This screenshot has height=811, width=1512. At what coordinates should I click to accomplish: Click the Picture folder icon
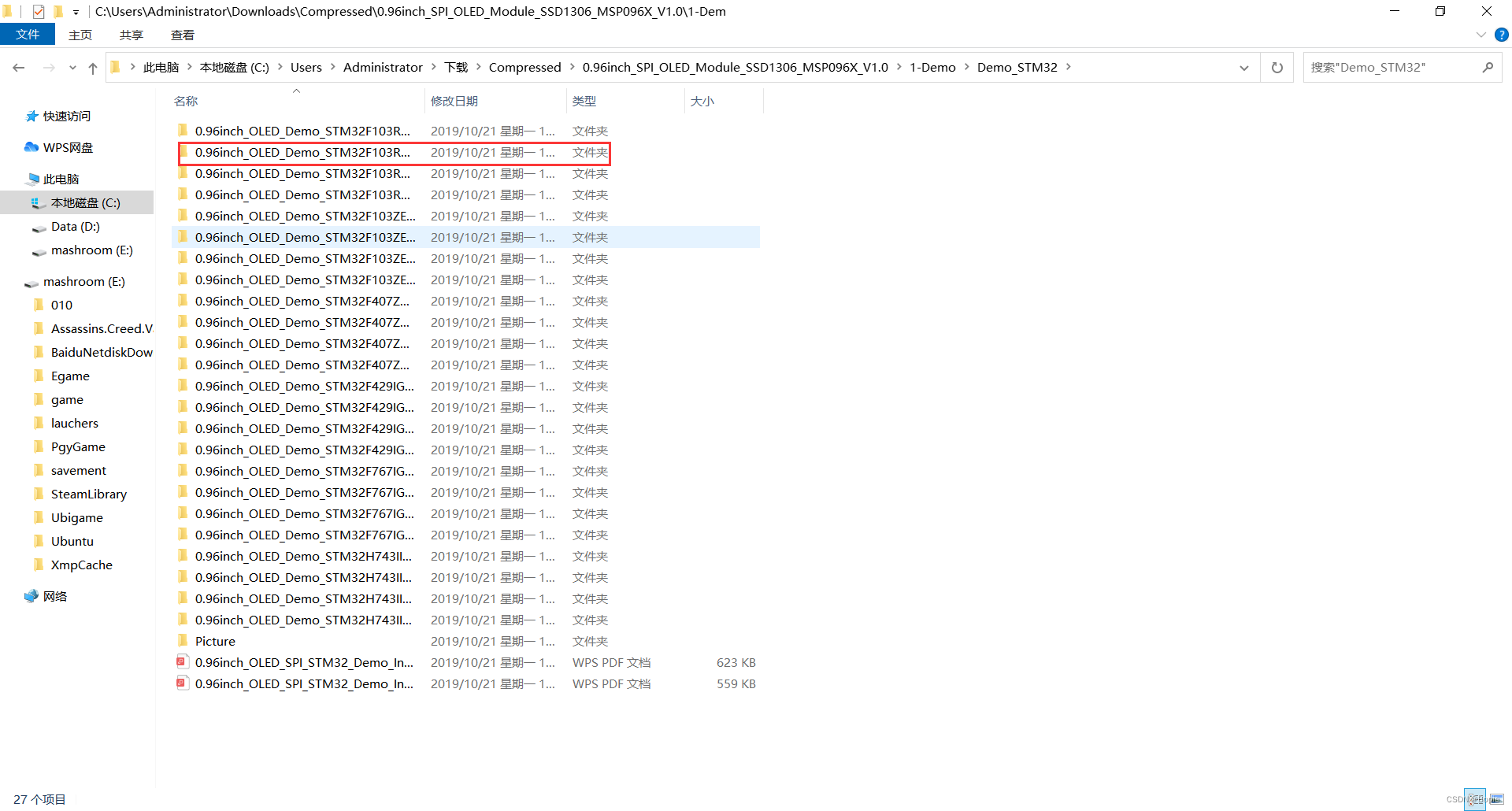pos(183,641)
